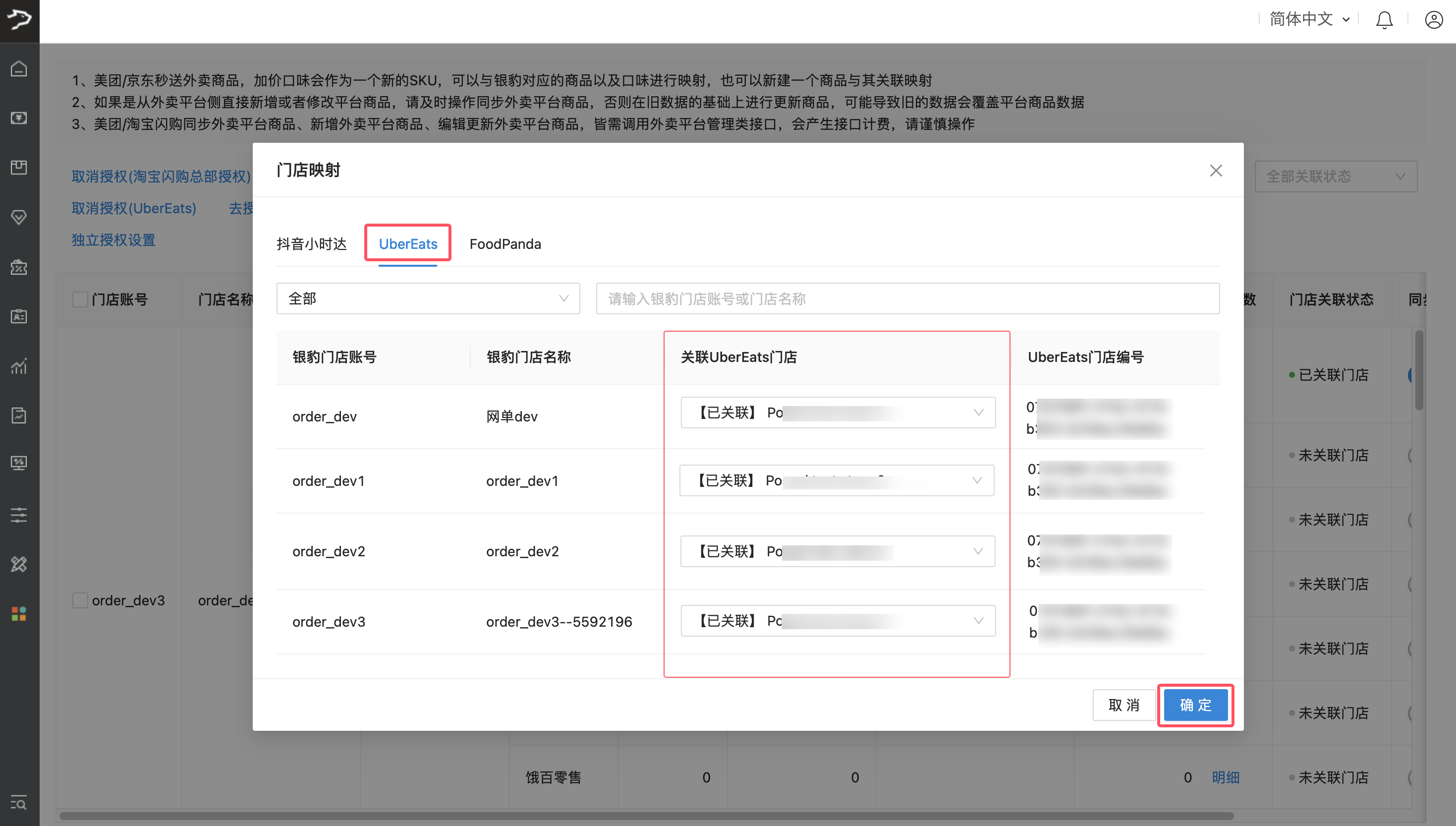Click the 网单dev store name cell
This screenshot has width=1456, height=826.
click(x=511, y=416)
